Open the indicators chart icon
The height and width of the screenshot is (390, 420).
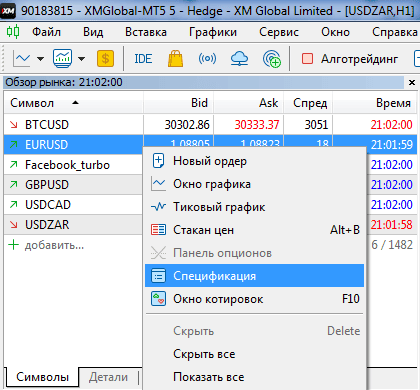coord(62,59)
